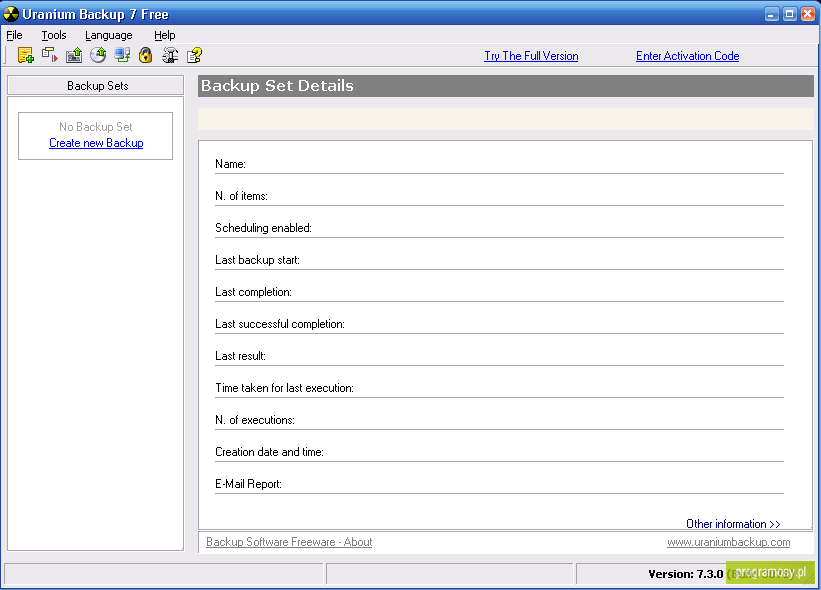Visit the www.uraniumbackup.com link
This screenshot has height=590, width=821.
pyautogui.click(x=728, y=542)
